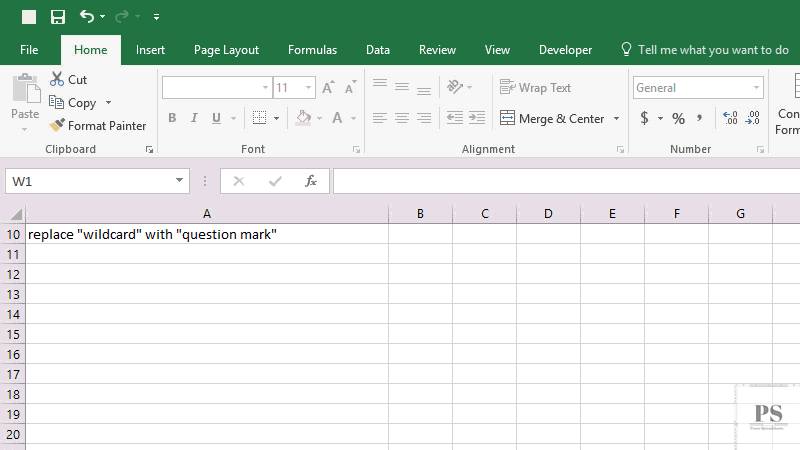Toggle Underline formatting
800x450 pixels.
tap(216, 118)
